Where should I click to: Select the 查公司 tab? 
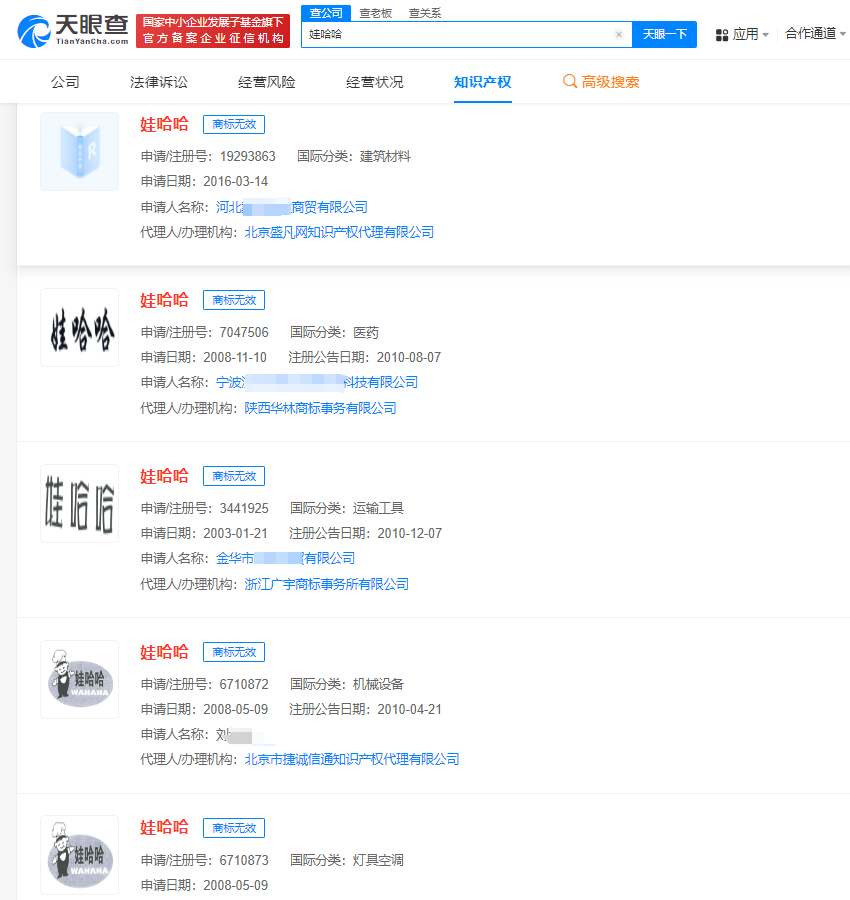tap(325, 13)
